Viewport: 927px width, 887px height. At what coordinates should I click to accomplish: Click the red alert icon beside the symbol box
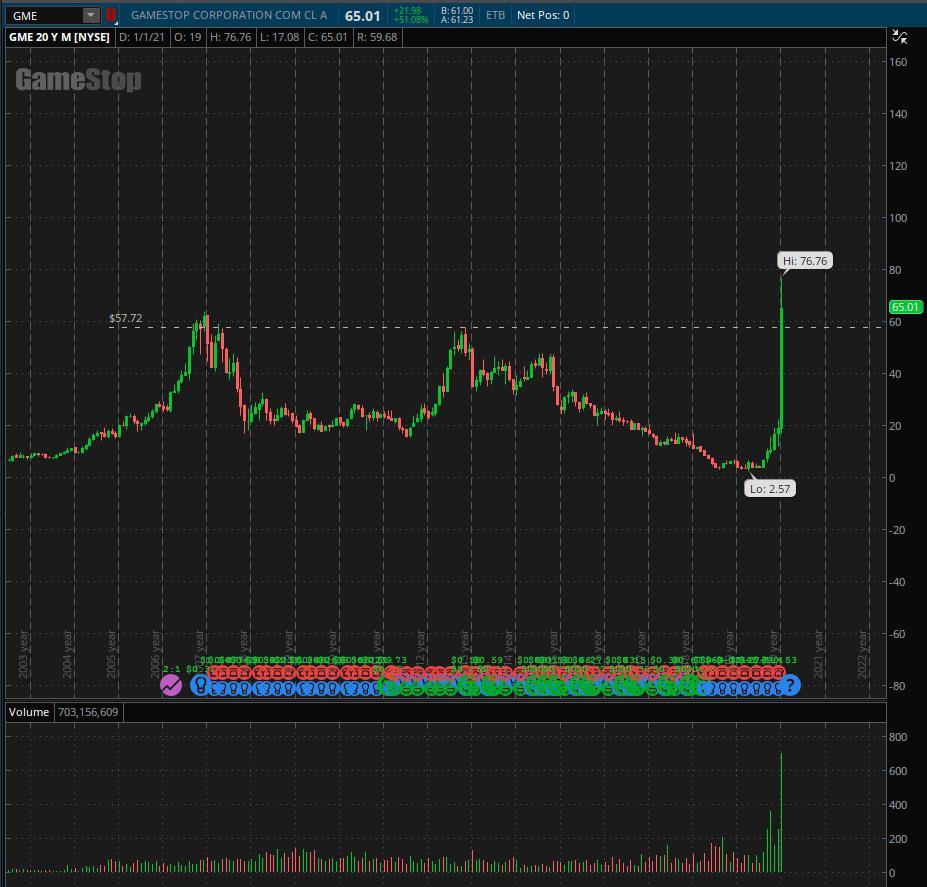click(112, 15)
